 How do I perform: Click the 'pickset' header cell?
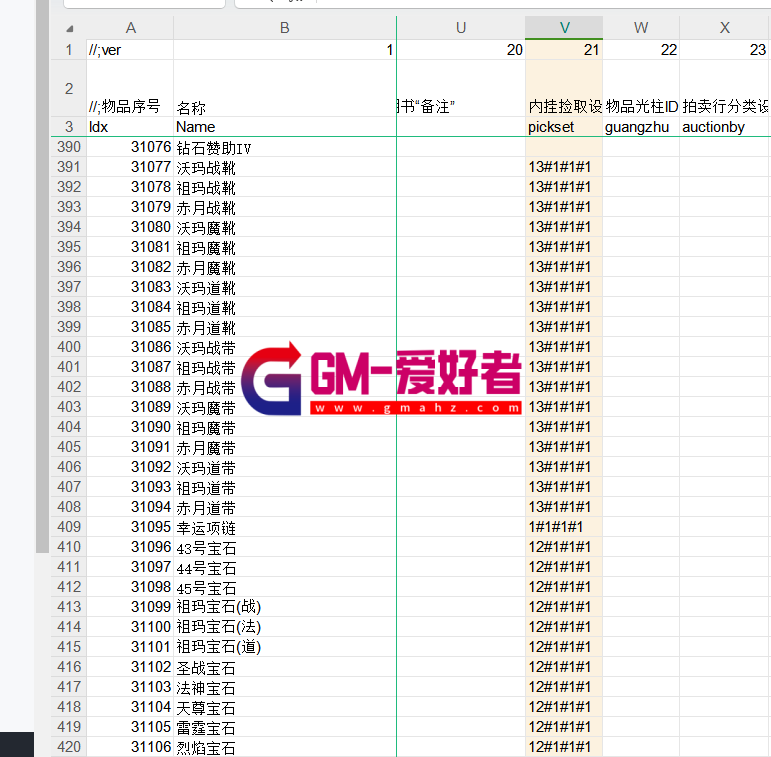pos(564,127)
